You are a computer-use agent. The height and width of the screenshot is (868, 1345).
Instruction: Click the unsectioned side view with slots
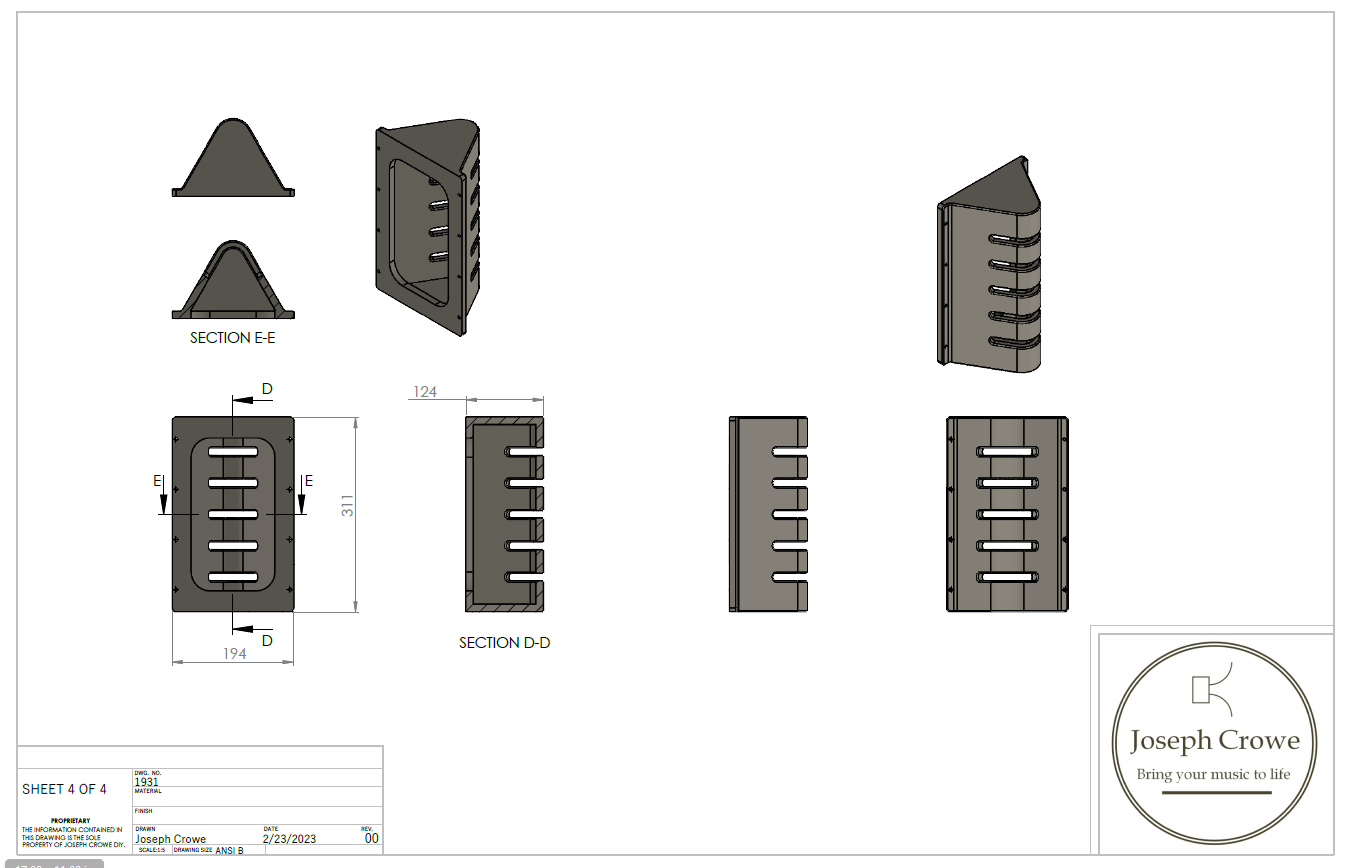click(768, 514)
